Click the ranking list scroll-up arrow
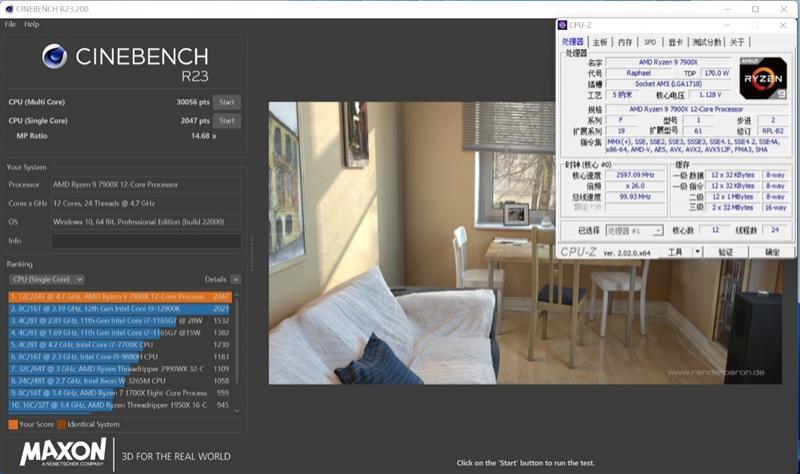The height and width of the screenshot is (474, 800). [x=237, y=294]
